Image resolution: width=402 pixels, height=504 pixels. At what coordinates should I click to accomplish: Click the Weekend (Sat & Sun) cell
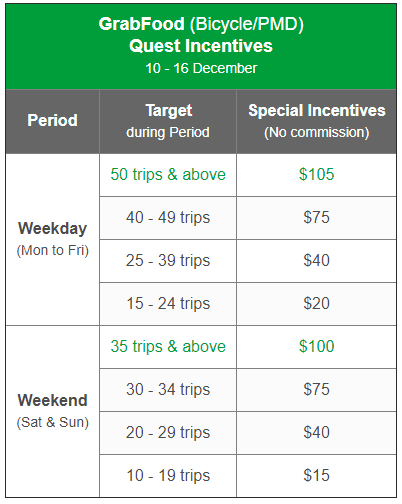click(x=52, y=411)
